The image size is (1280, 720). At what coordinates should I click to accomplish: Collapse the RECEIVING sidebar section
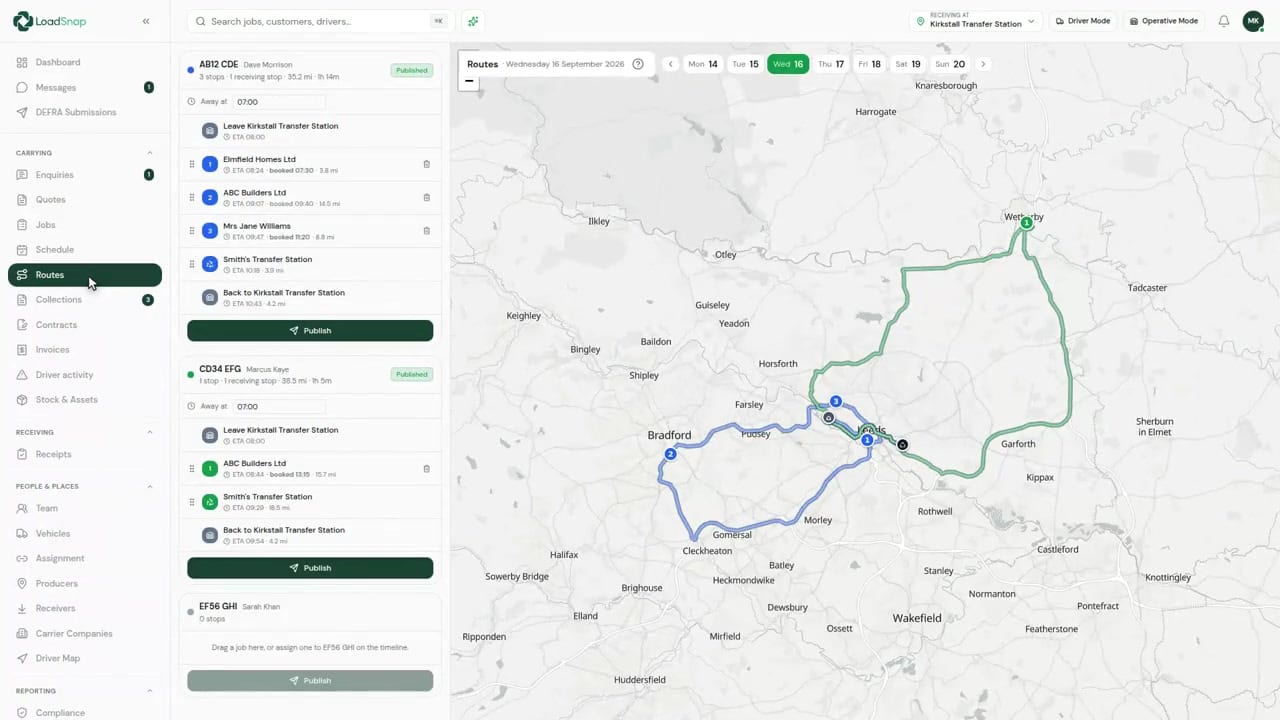click(x=150, y=432)
